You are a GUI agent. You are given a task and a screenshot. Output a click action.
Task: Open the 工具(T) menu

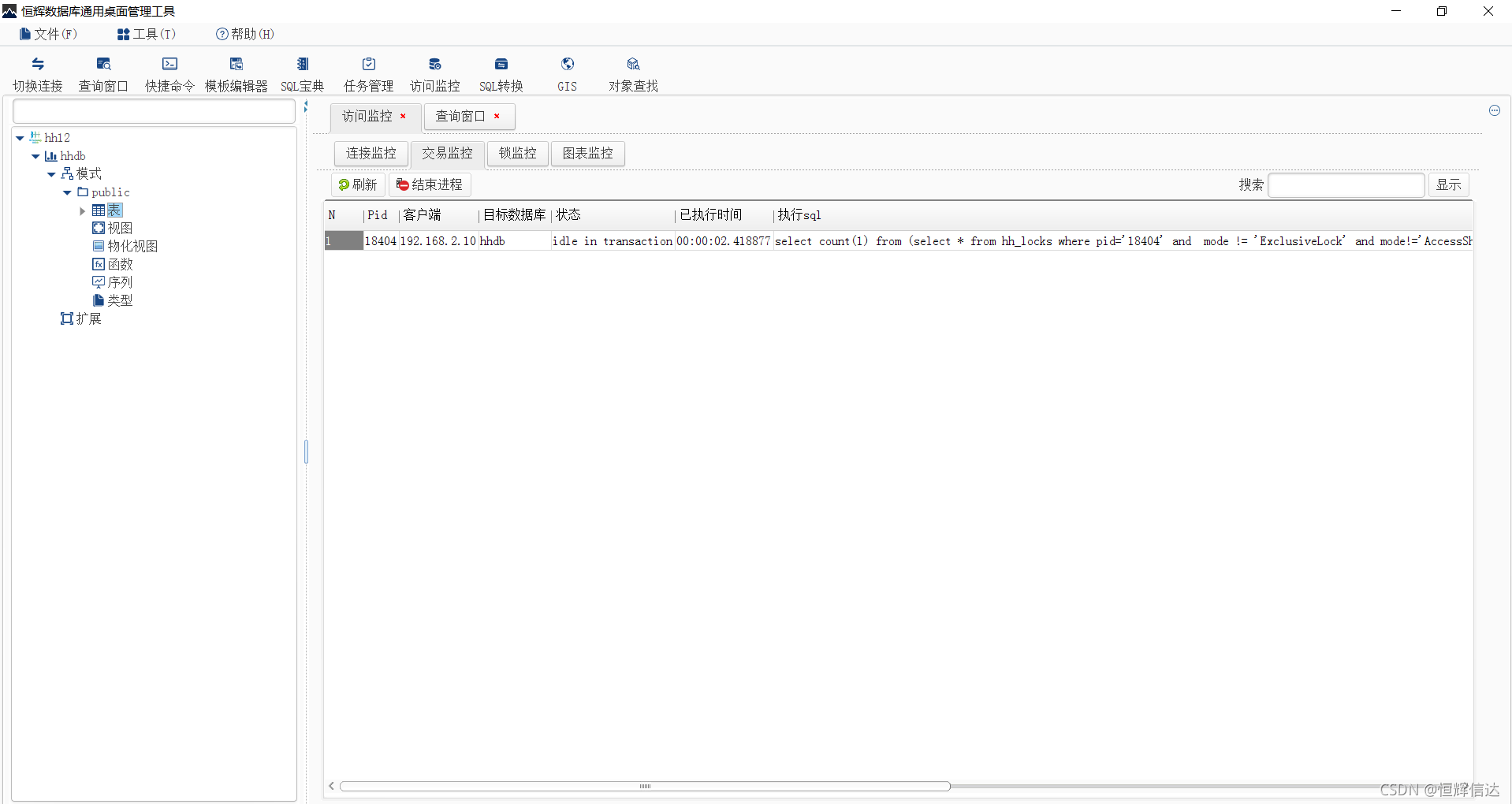tap(147, 34)
